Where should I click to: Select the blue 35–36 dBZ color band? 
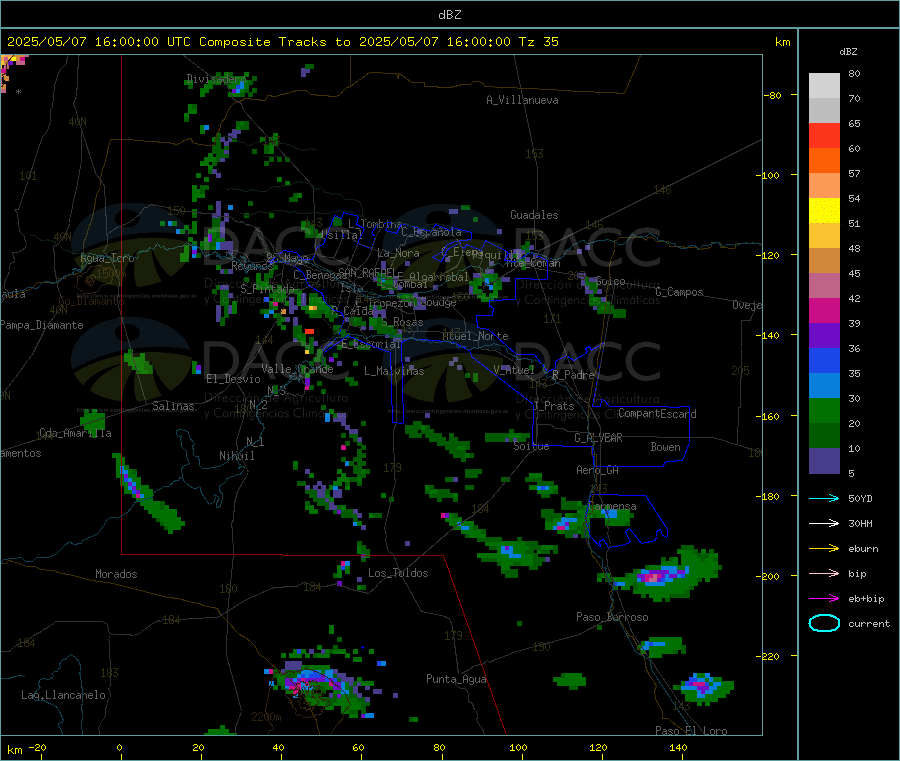[824, 361]
